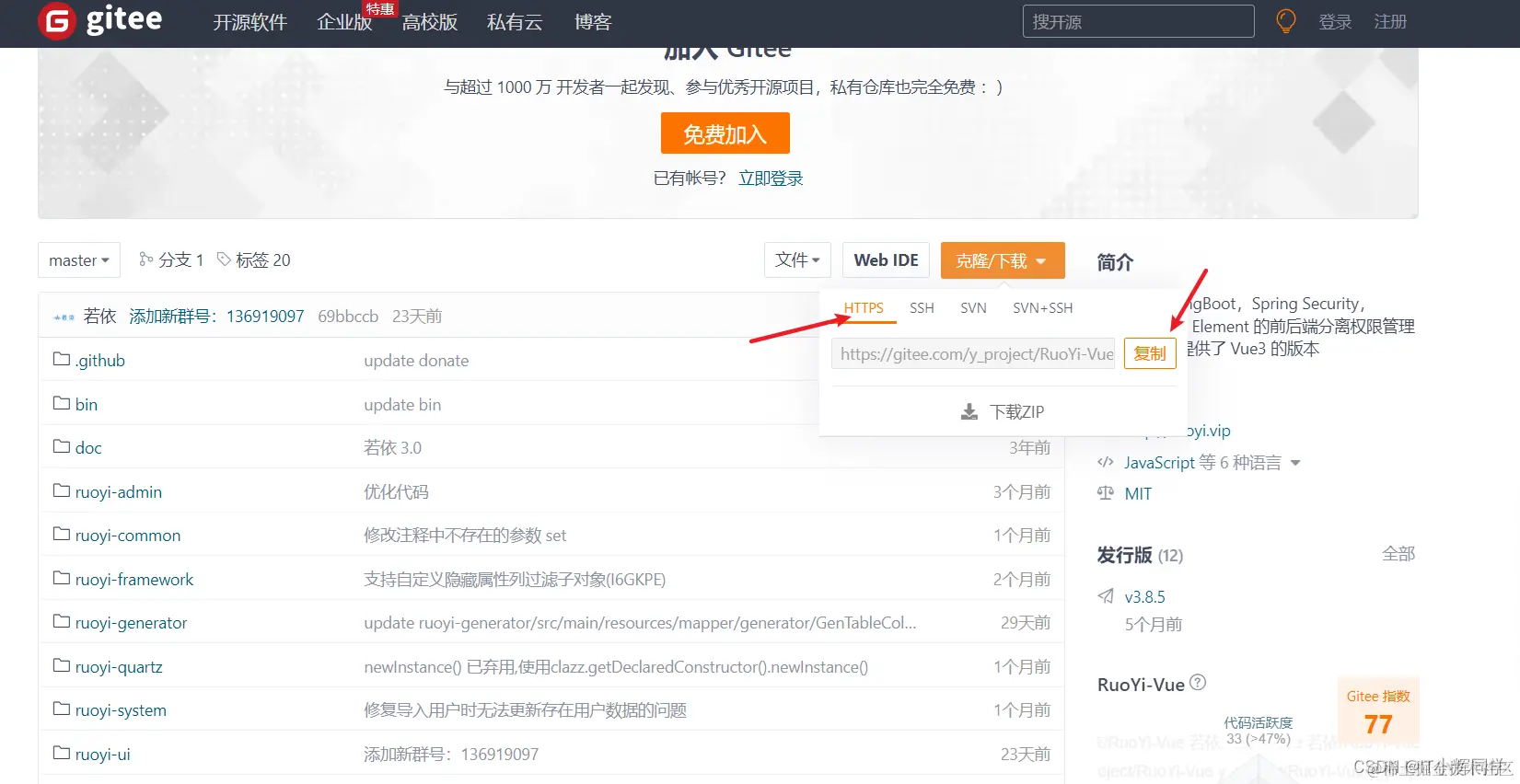Open 私有云 in the top navigation
Image resolution: width=1520 pixels, height=784 pixels.
(x=515, y=22)
